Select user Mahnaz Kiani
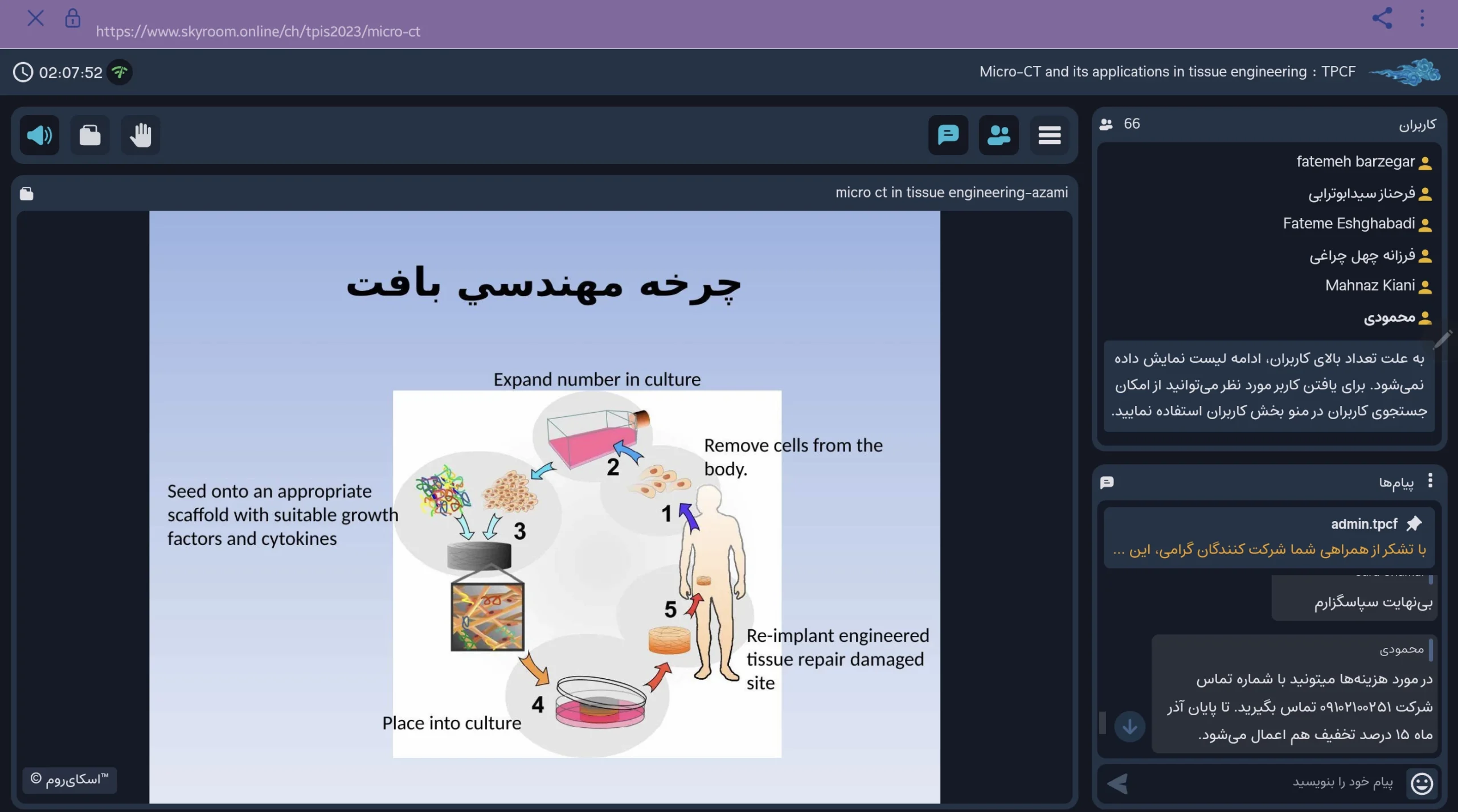Viewport: 1458px width, 812px height. [x=1370, y=285]
